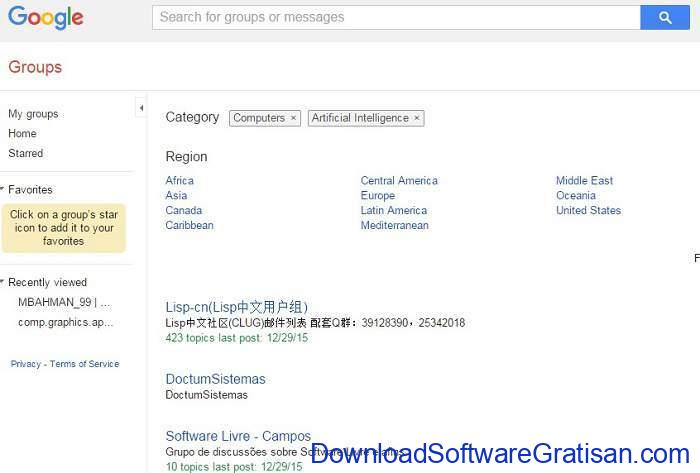The image size is (700, 473).
Task: Select the Central America region
Action: pyautogui.click(x=399, y=180)
